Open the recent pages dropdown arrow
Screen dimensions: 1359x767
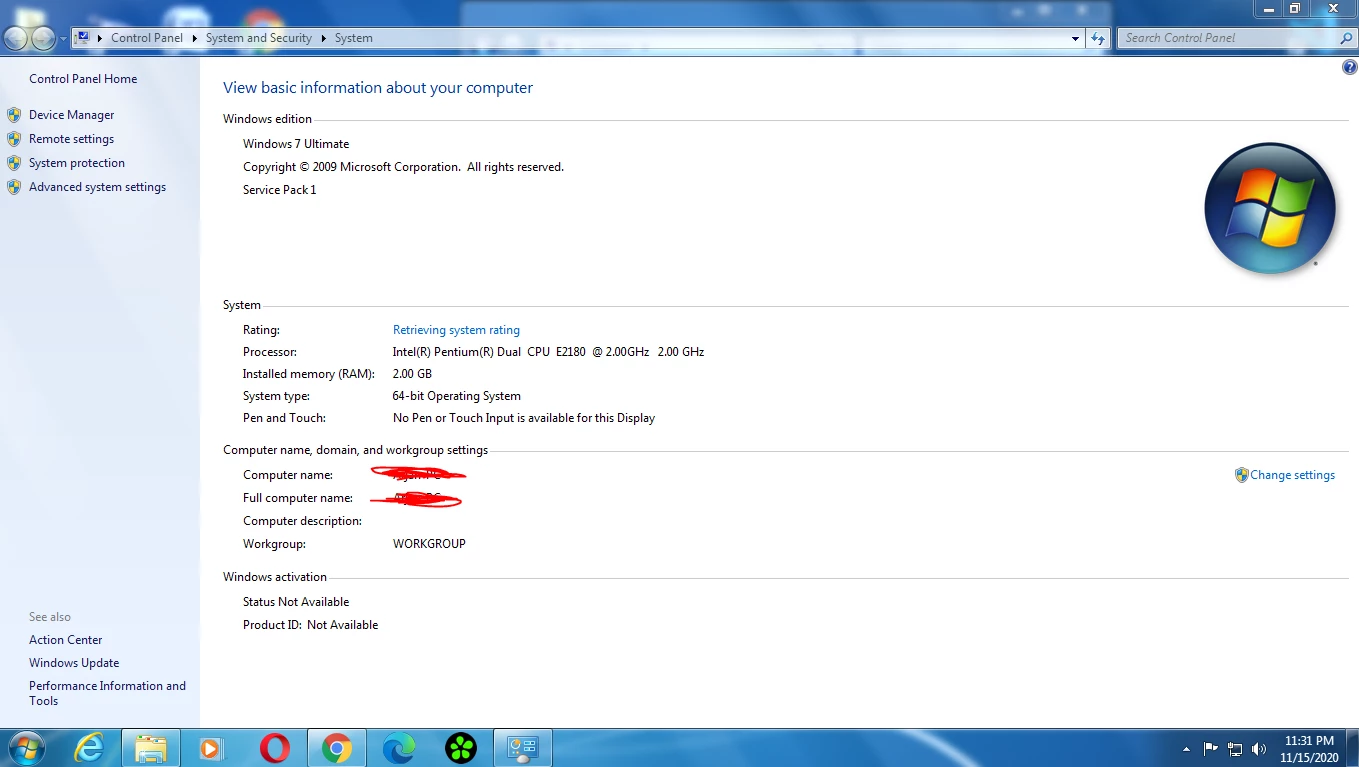[x=64, y=39]
